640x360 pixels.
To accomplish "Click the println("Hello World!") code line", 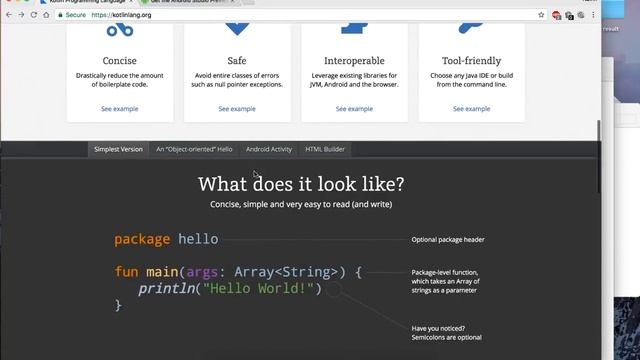I will (x=230, y=289).
